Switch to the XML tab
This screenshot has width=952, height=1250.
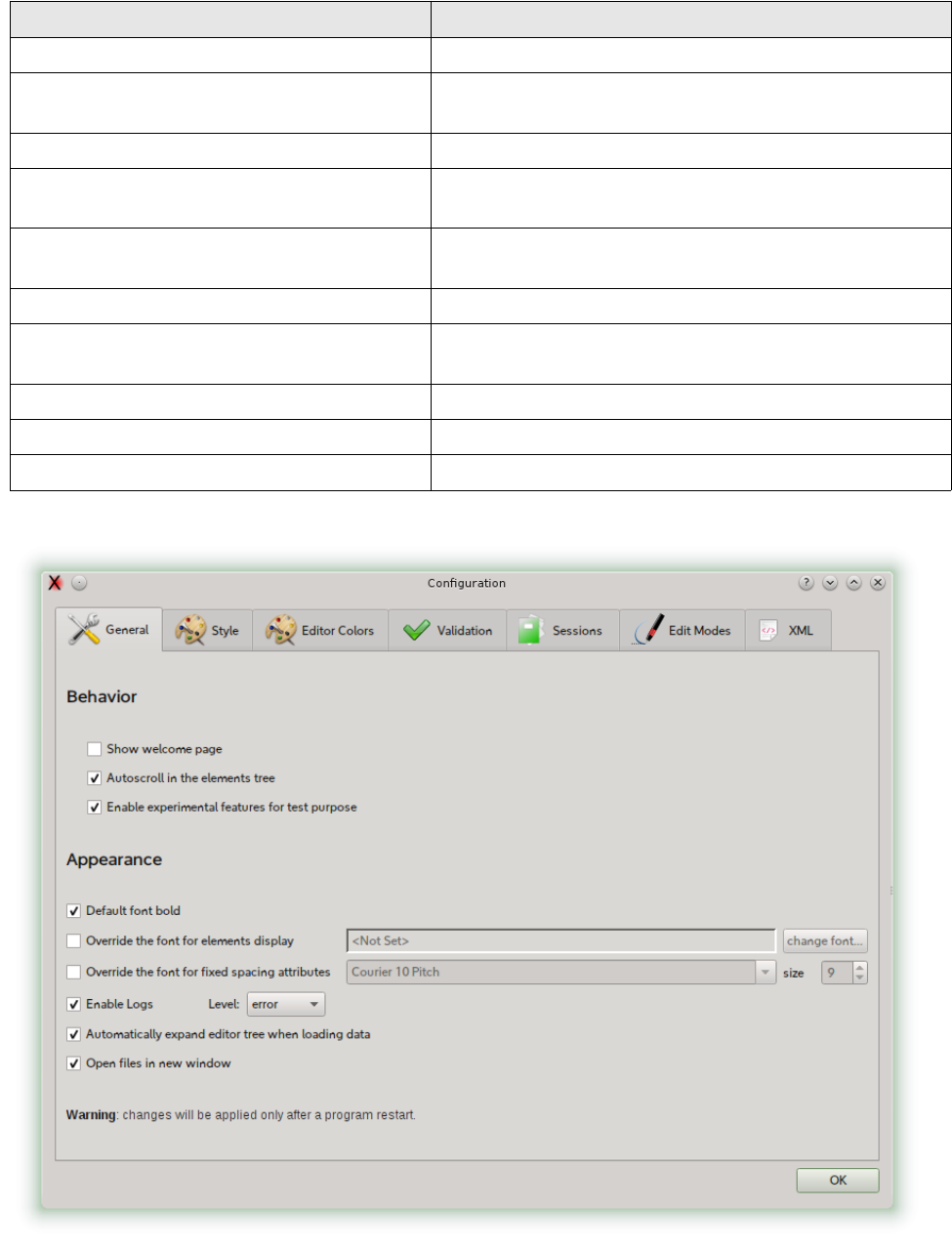tap(788, 631)
